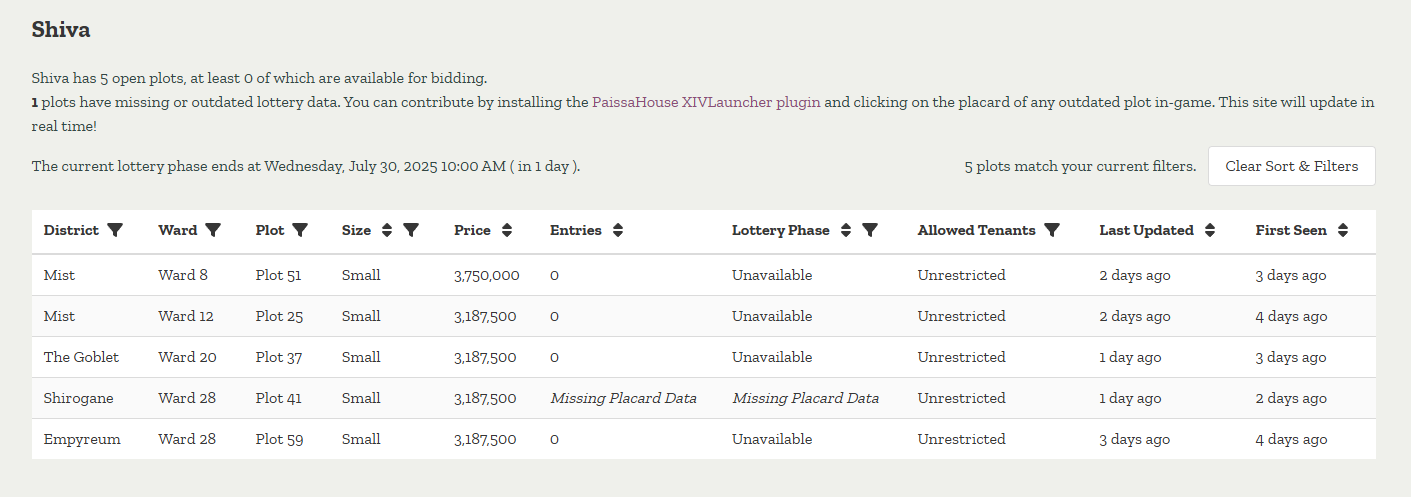Open the Size column filter funnel
1411x497 pixels.
[x=411, y=230]
